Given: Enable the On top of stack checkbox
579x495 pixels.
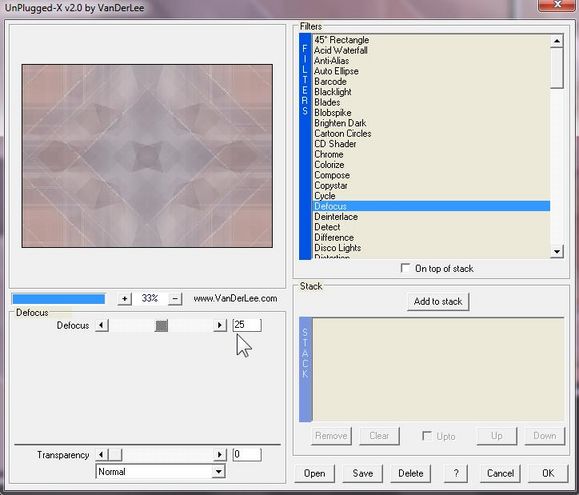Looking at the screenshot, I should 405,268.
